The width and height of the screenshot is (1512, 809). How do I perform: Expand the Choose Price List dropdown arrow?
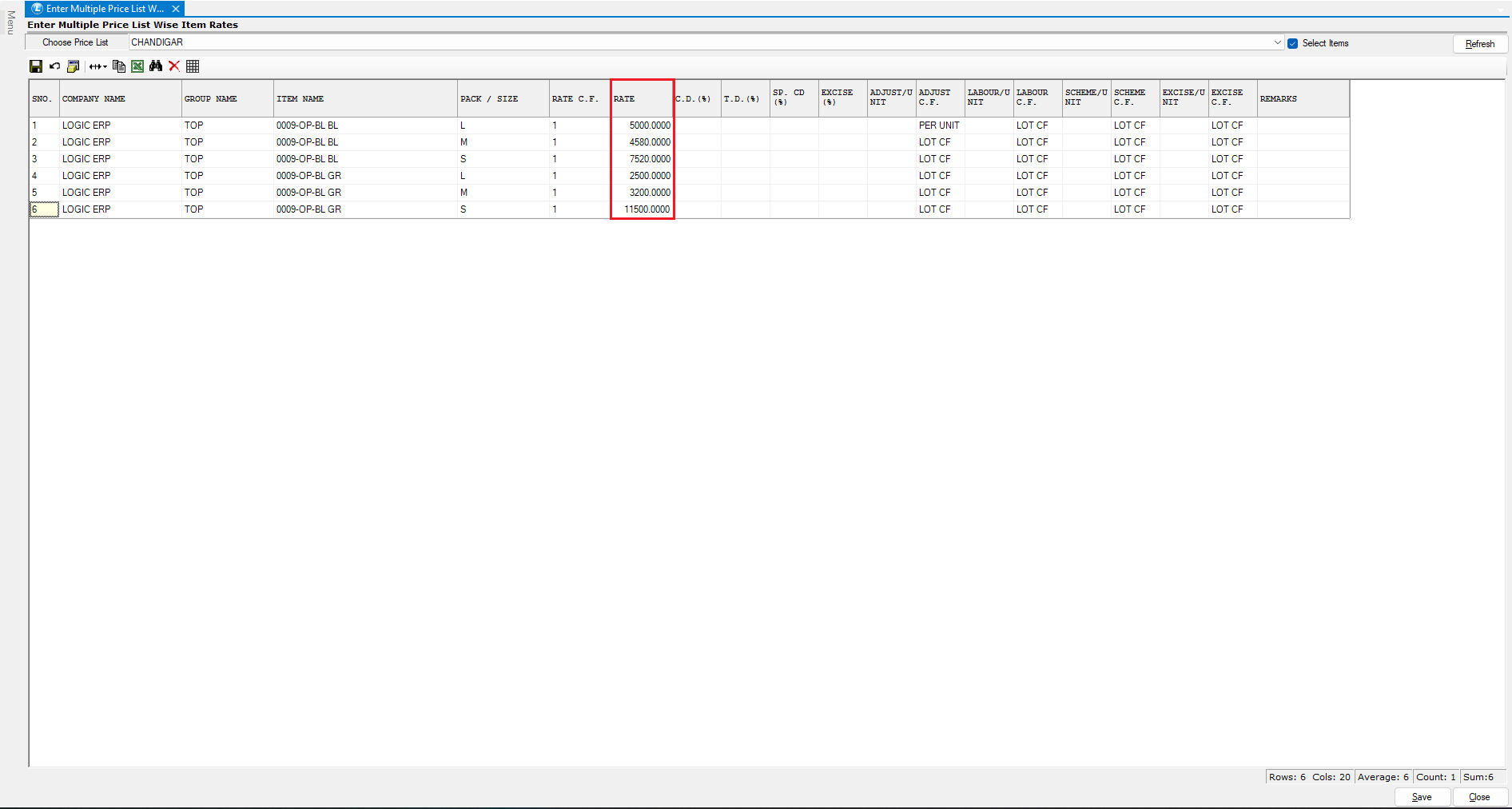(1277, 42)
